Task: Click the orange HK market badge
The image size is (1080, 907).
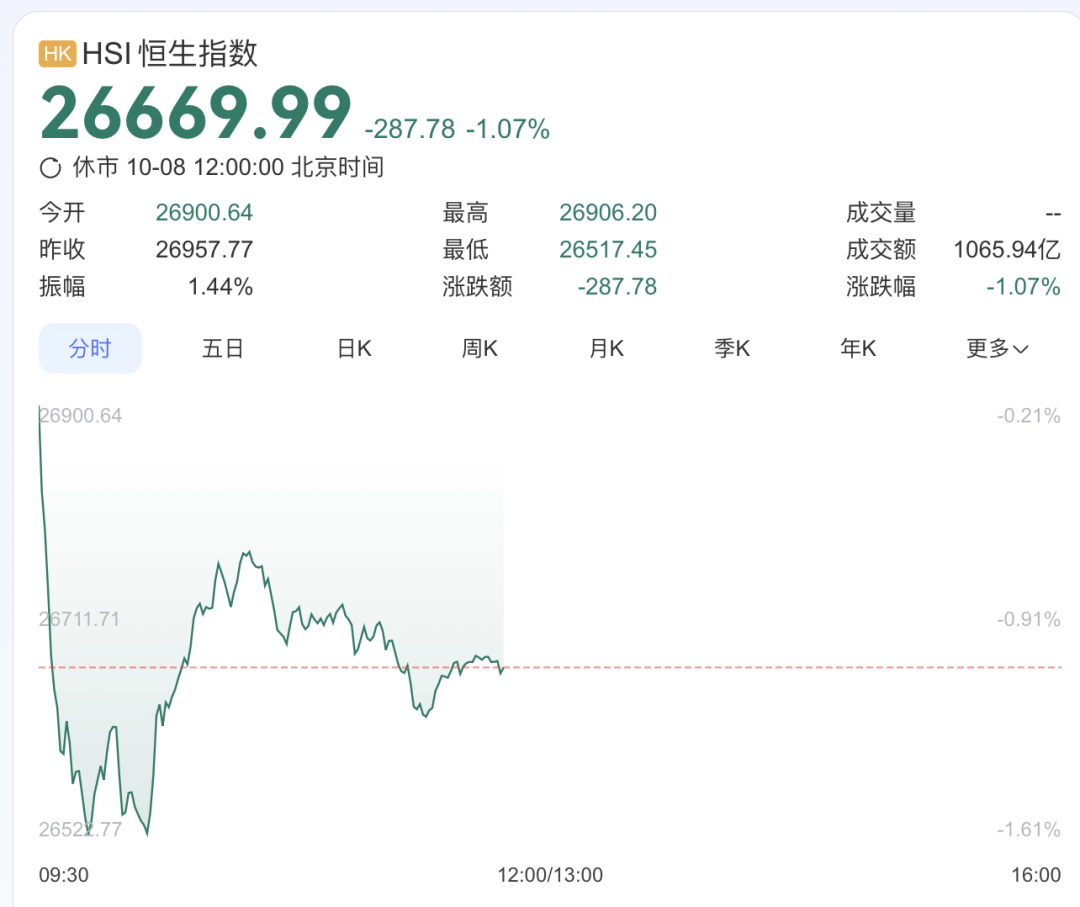Action: (x=57, y=54)
